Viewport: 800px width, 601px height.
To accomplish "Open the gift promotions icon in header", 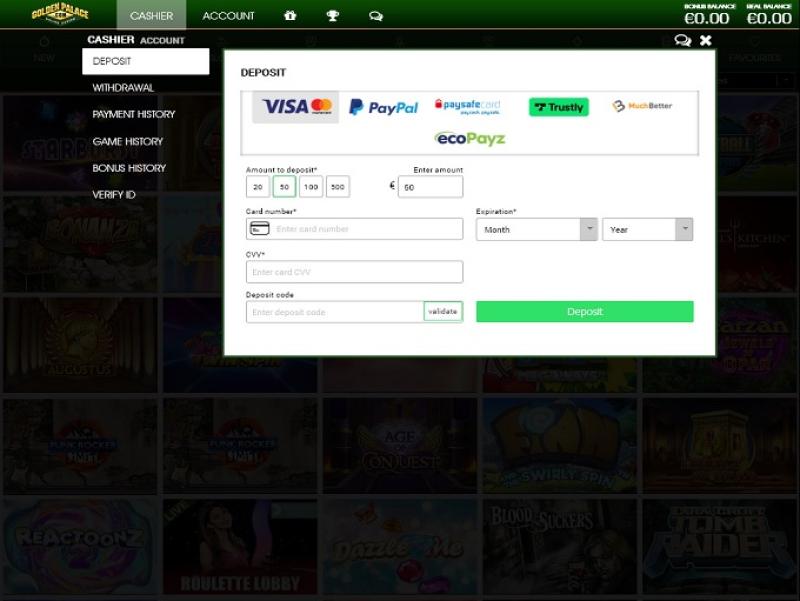I will (x=290, y=16).
